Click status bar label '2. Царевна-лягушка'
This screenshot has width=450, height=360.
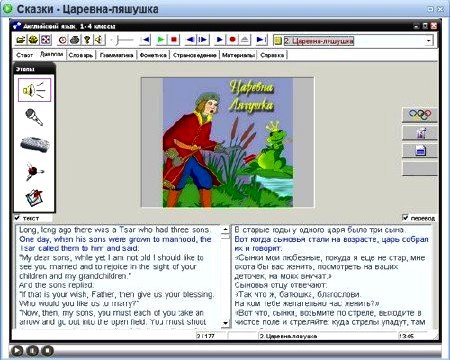[288, 336]
